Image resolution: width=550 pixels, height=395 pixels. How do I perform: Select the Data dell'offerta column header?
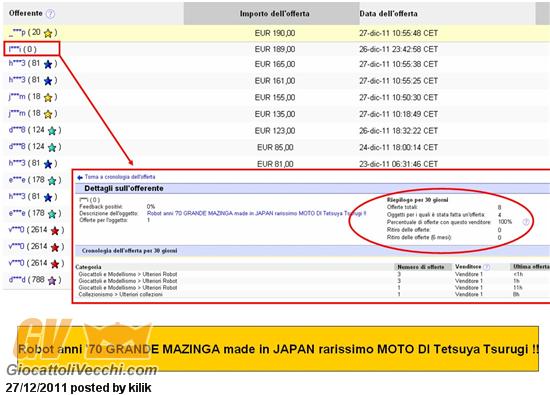pos(388,14)
